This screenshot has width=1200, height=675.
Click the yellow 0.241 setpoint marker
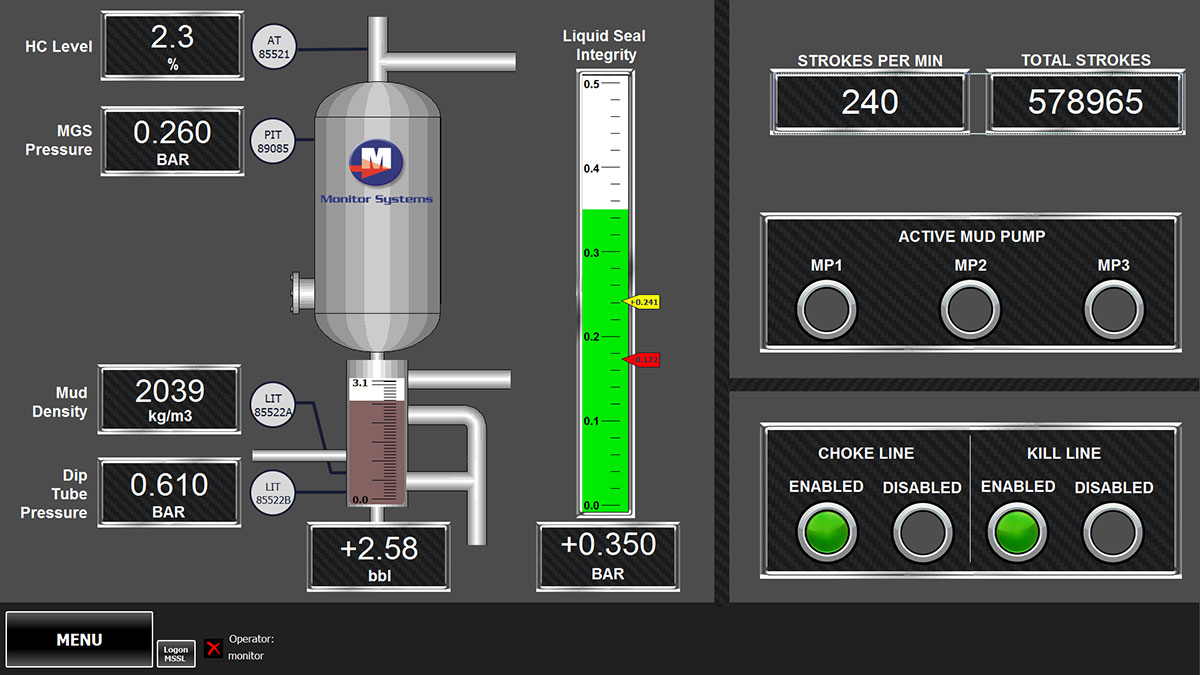tap(642, 301)
